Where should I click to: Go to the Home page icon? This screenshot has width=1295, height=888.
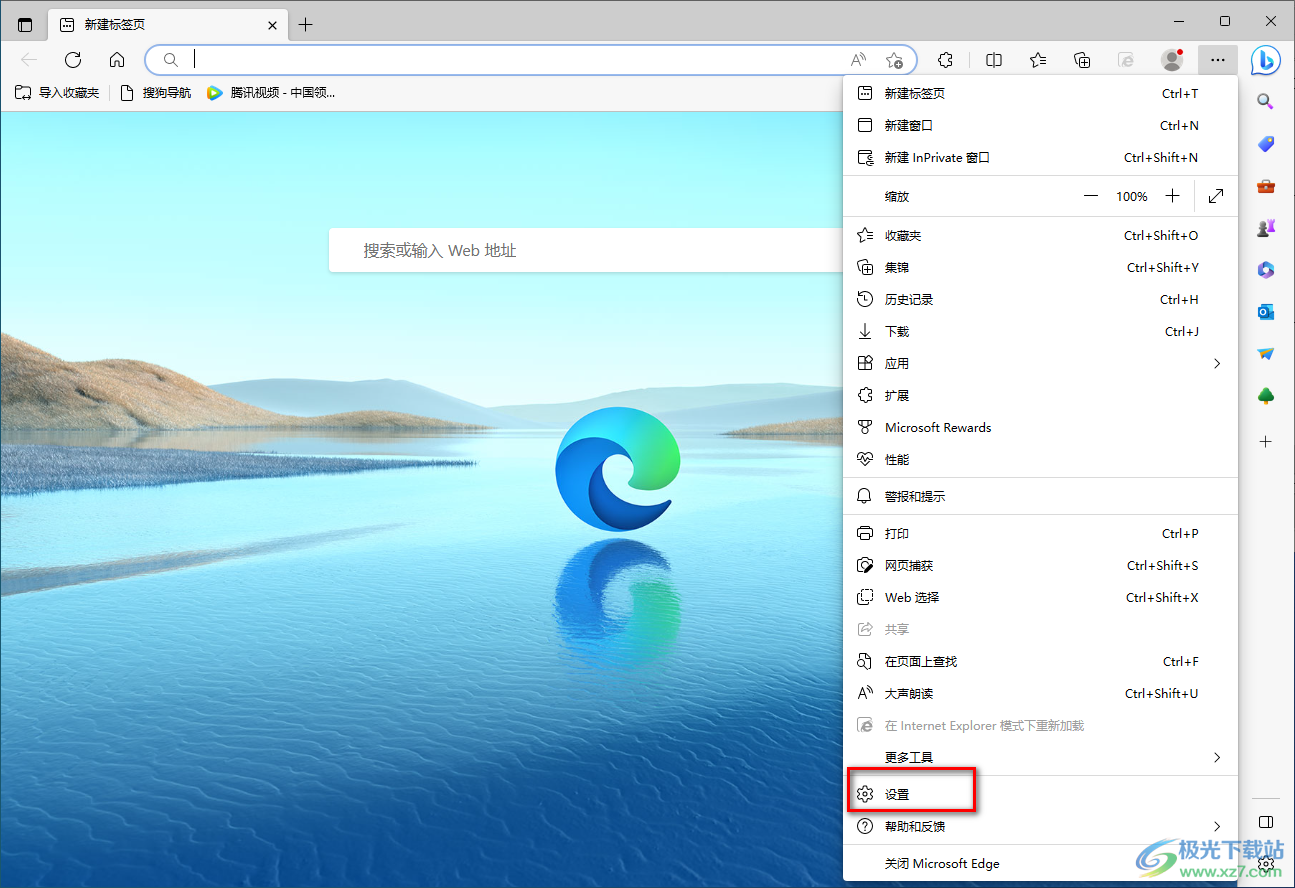[x=117, y=60]
